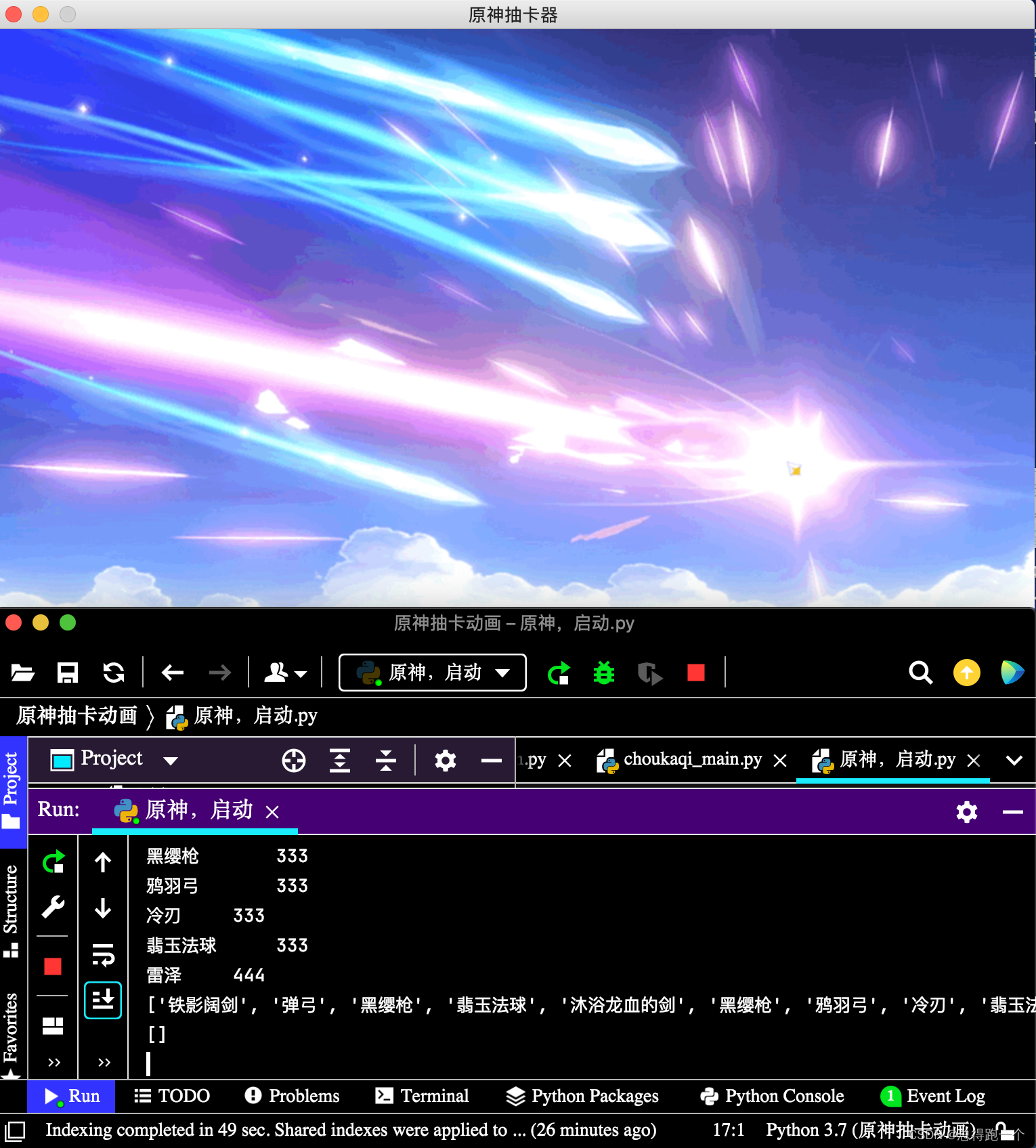Open the run configuration dropdown 原神，启动
1036x1148 pixels.
(433, 673)
